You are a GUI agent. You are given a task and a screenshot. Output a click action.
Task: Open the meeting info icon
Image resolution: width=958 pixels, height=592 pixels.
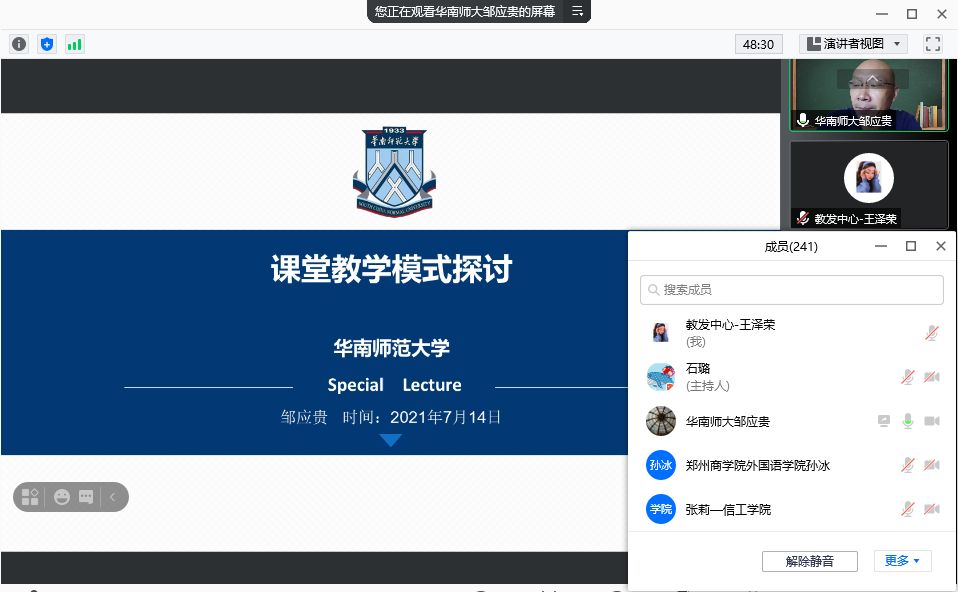(x=19, y=44)
